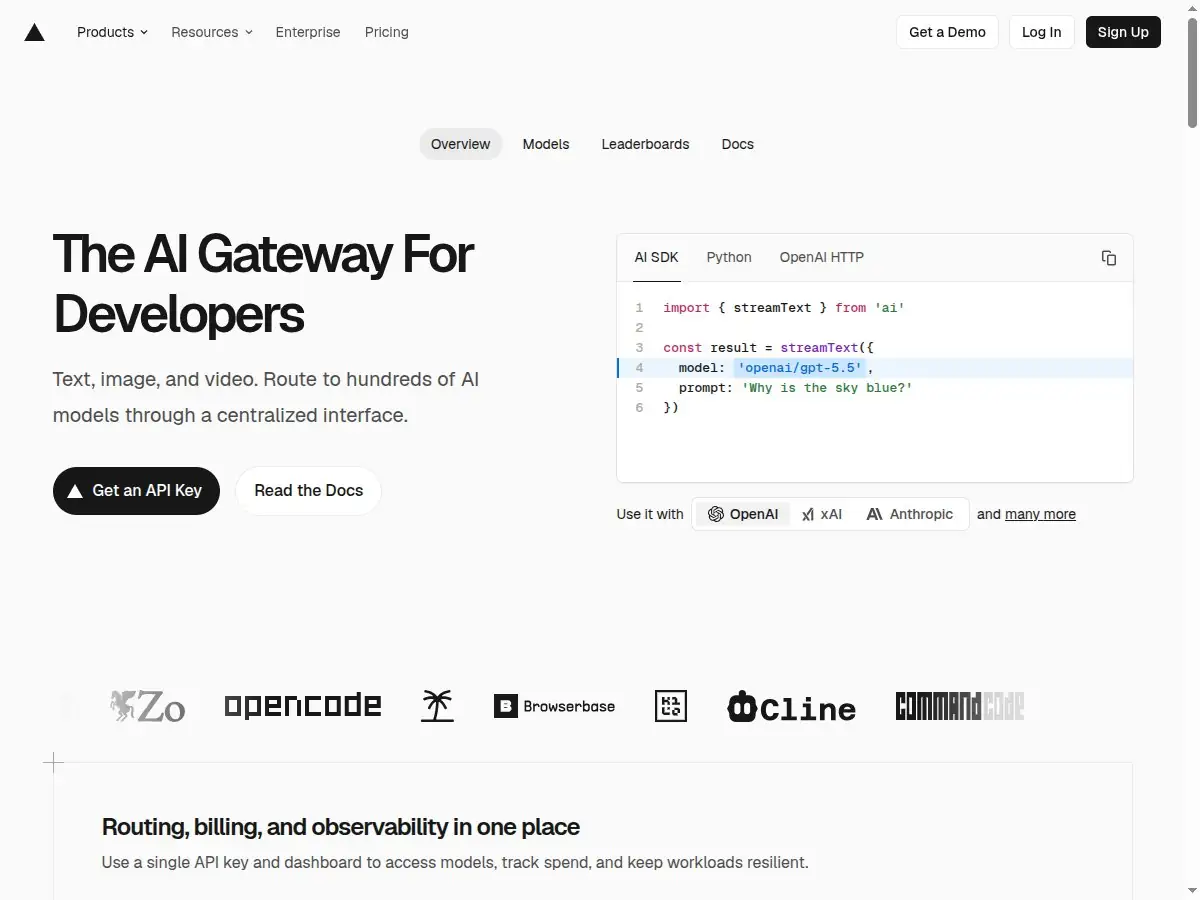This screenshot has width=1200, height=900.
Task: Click the Read the Docs button
Action: (x=308, y=491)
